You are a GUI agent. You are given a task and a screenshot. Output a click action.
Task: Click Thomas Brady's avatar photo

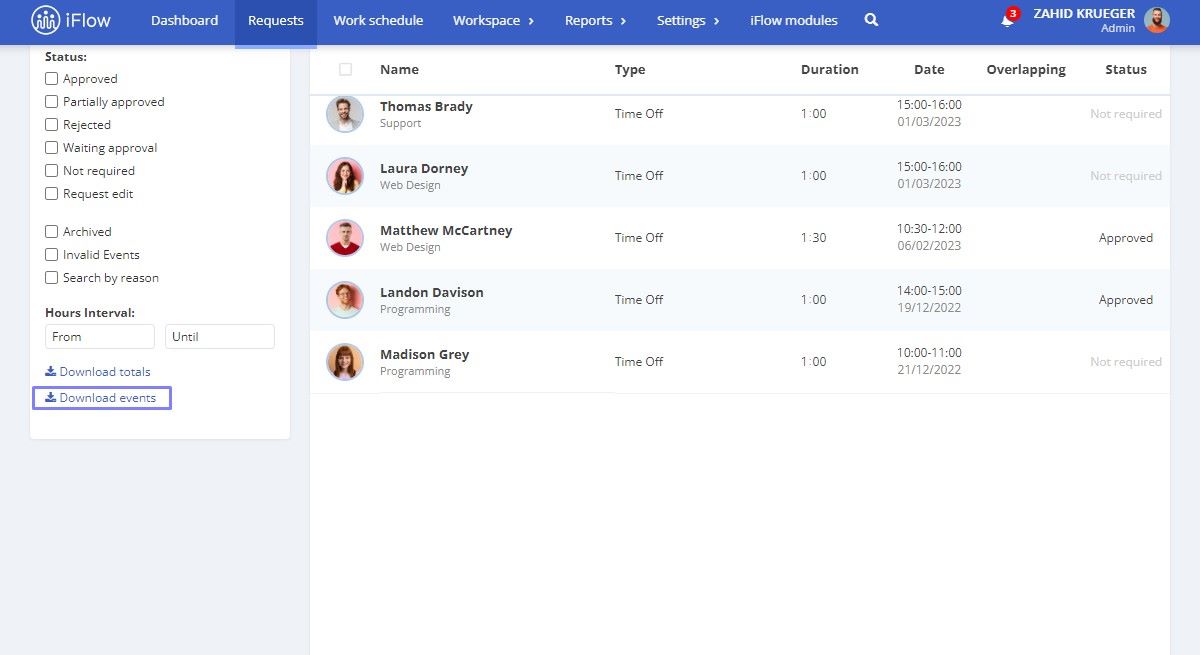[345, 114]
